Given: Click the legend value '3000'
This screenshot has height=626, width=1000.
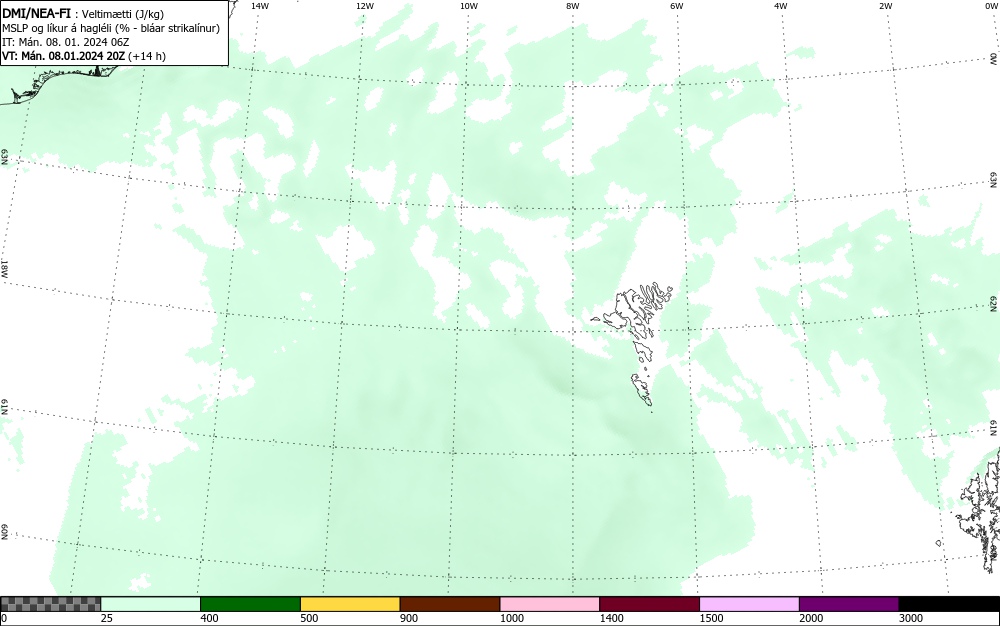Looking at the screenshot, I should coord(911,618).
